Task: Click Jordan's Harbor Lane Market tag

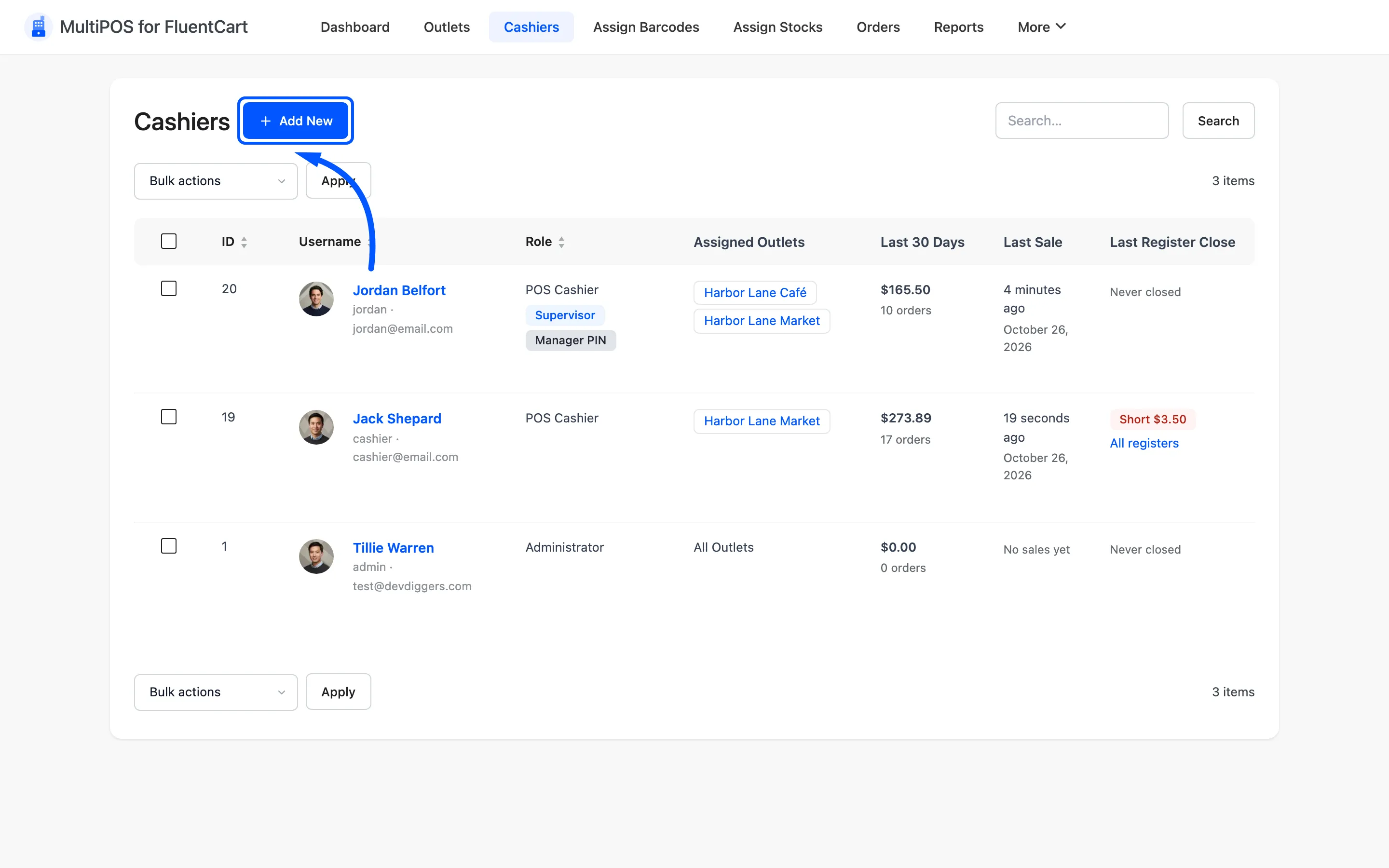Action: tap(762, 321)
